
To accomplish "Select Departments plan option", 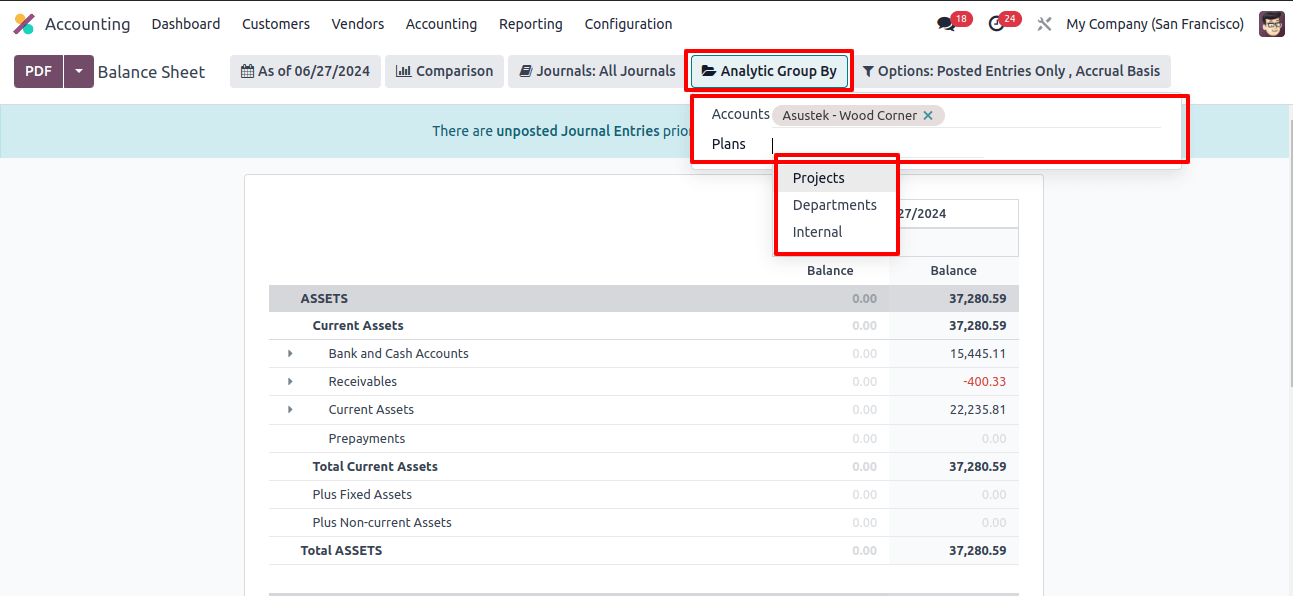I will (836, 205).
